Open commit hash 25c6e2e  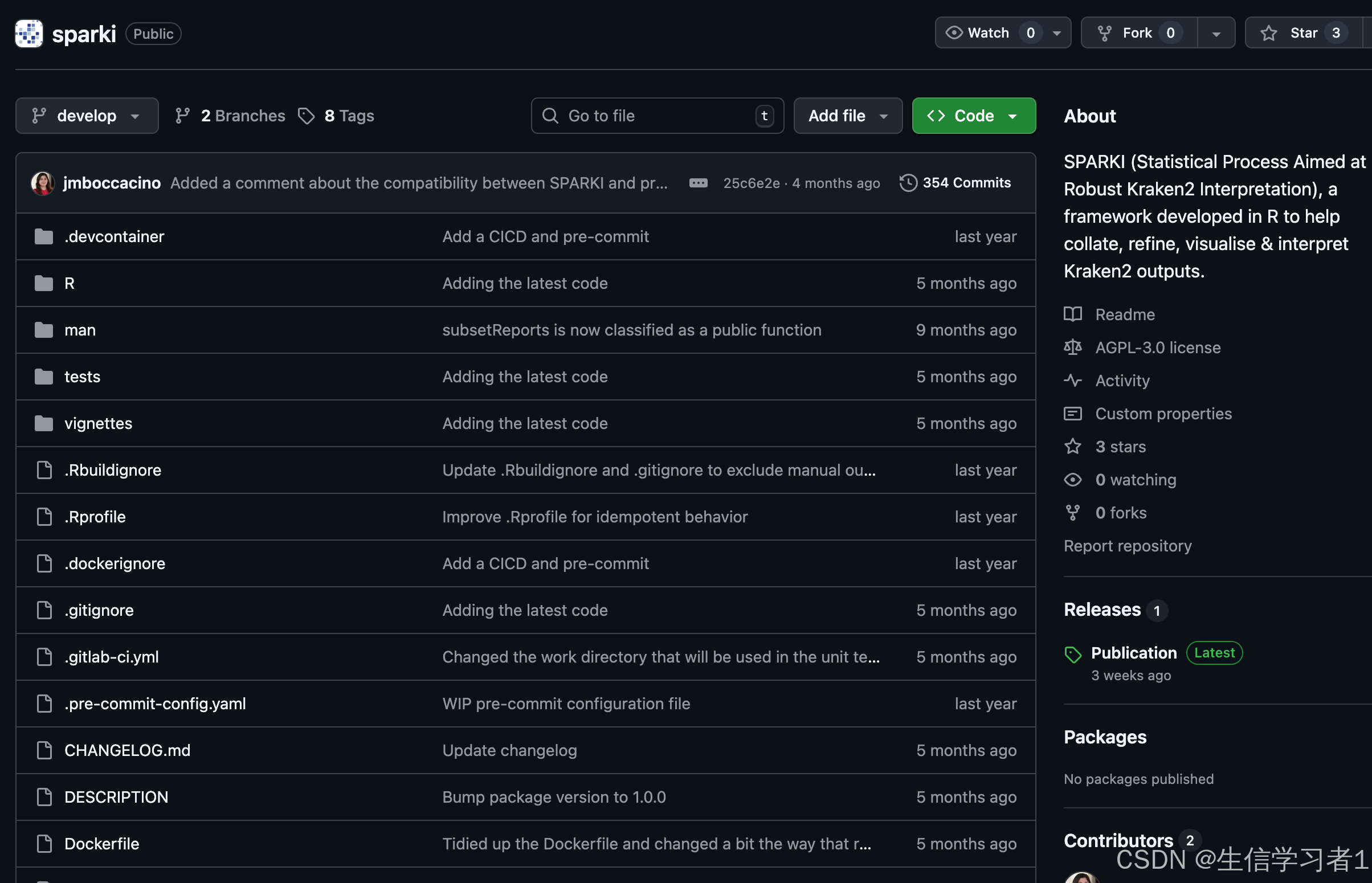pyautogui.click(x=752, y=183)
